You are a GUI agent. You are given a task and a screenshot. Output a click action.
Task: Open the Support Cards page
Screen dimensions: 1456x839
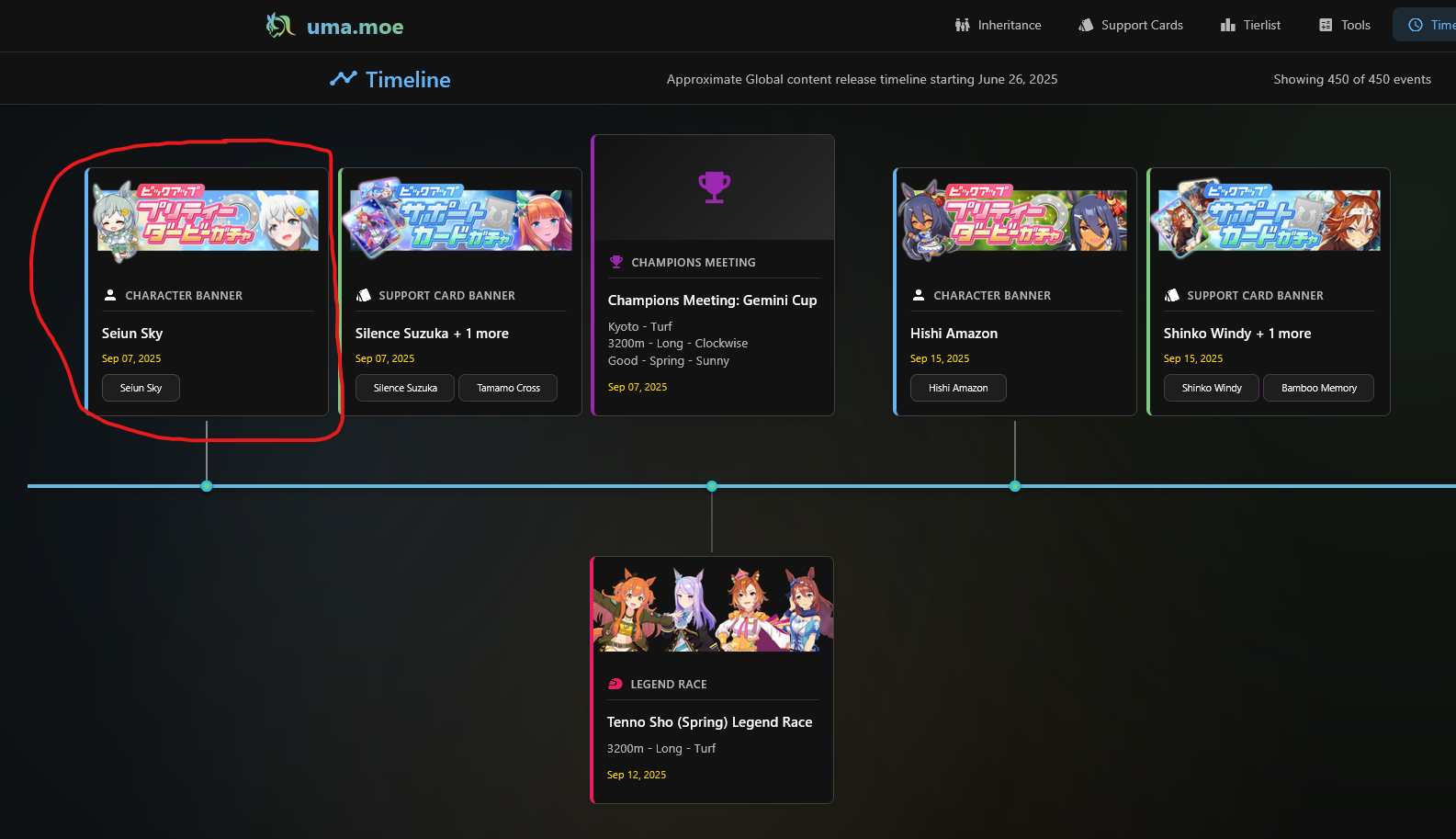pyautogui.click(x=1131, y=25)
